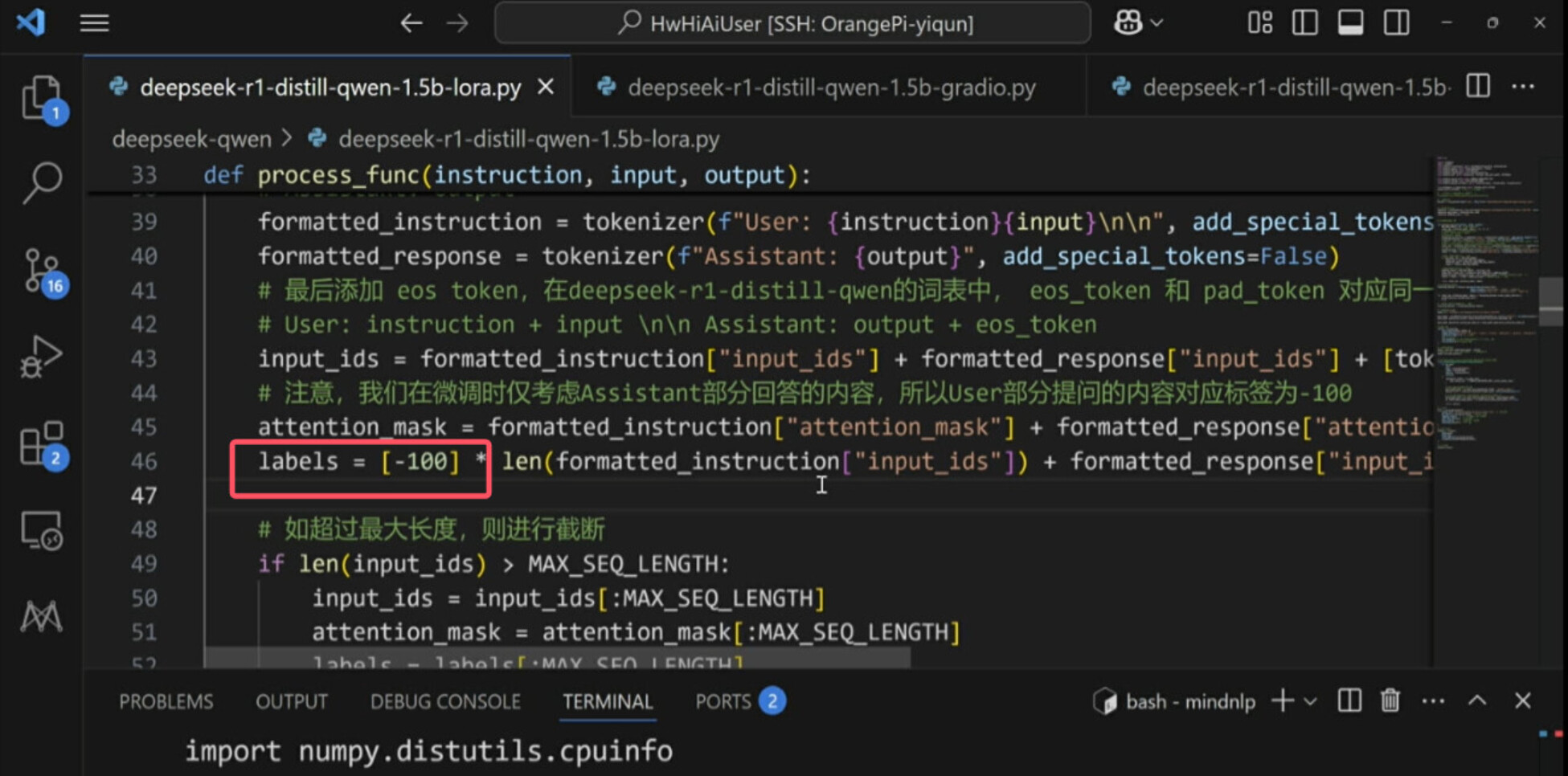Click the editor minimap scrollbar slider

click(1551, 301)
